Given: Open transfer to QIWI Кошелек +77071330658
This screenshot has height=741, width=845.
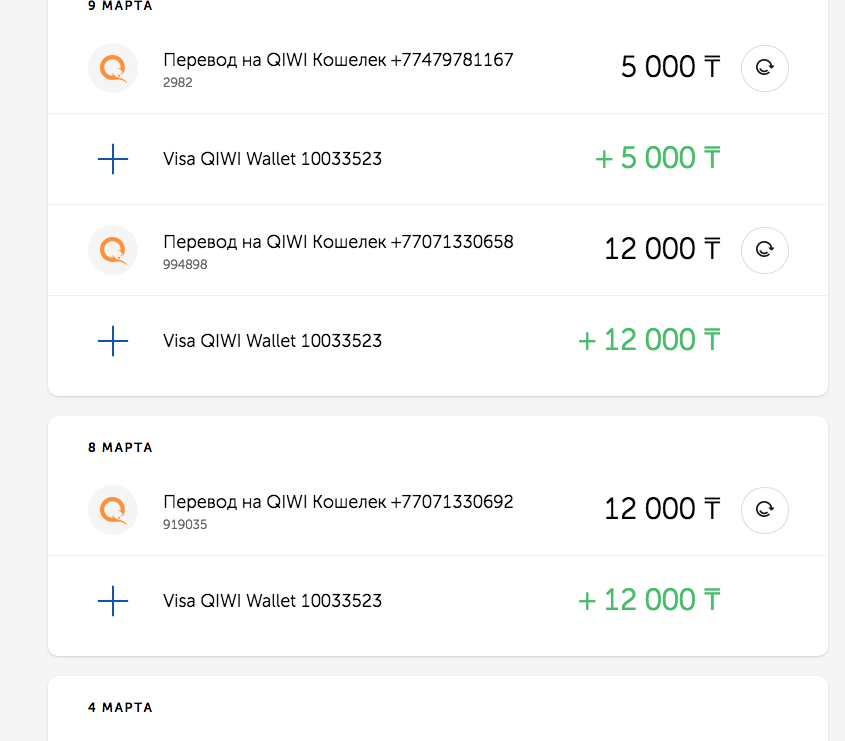Looking at the screenshot, I should click(x=438, y=250).
